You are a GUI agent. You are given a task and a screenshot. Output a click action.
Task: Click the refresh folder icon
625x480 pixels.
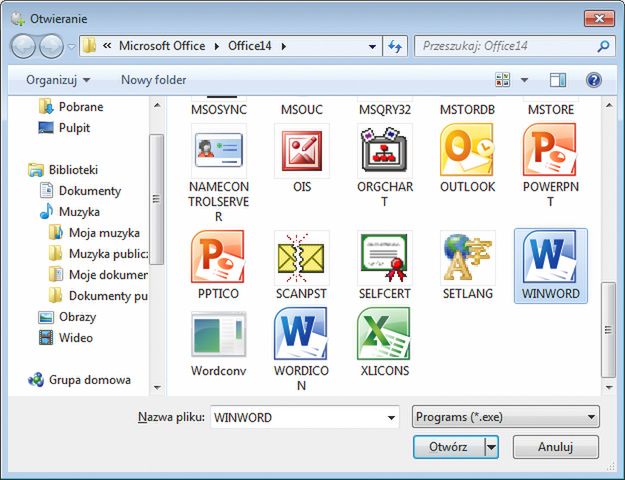[x=395, y=46]
